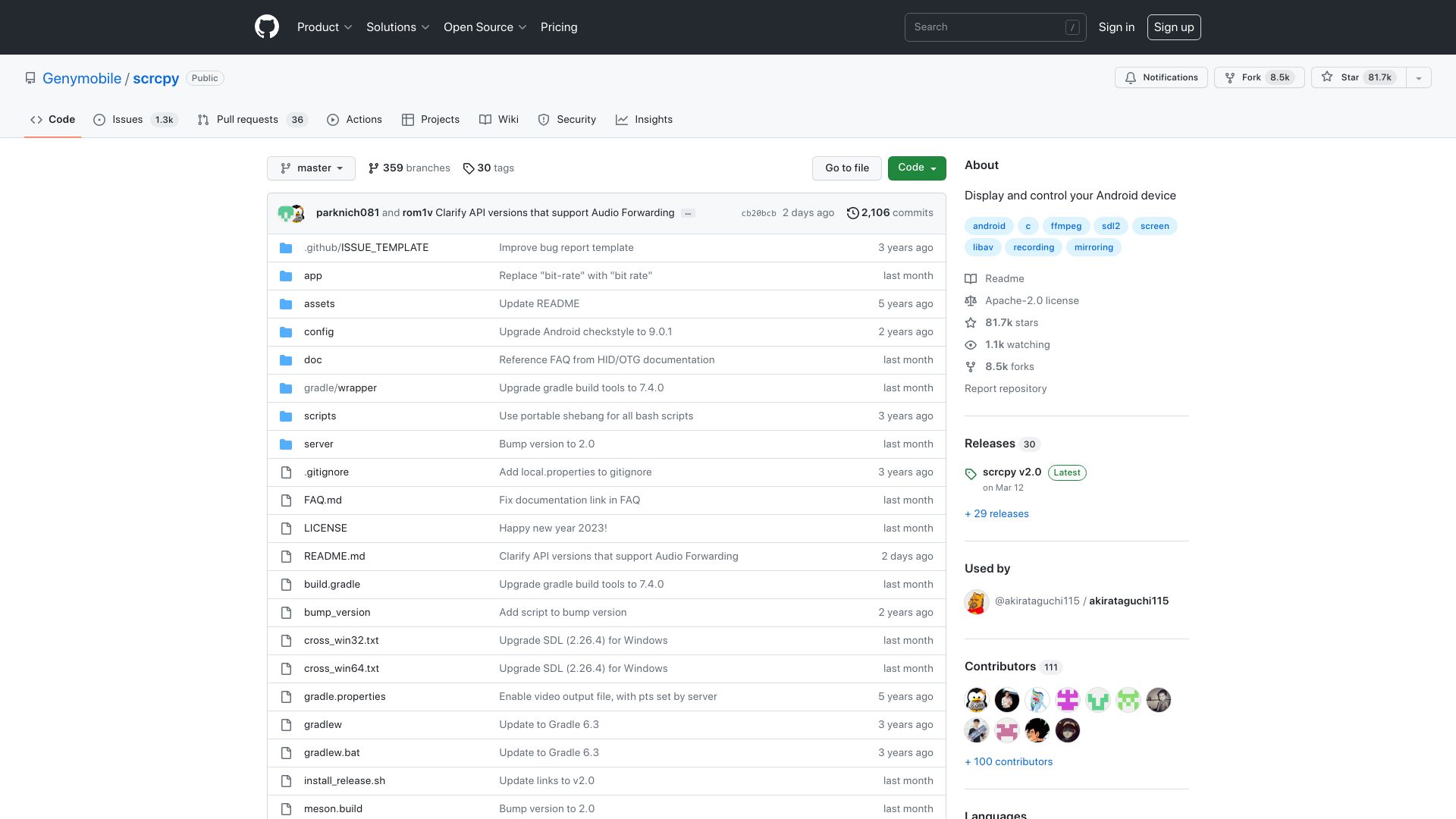
Task: Click the repository book icon beside Genymobile
Action: 30,78
